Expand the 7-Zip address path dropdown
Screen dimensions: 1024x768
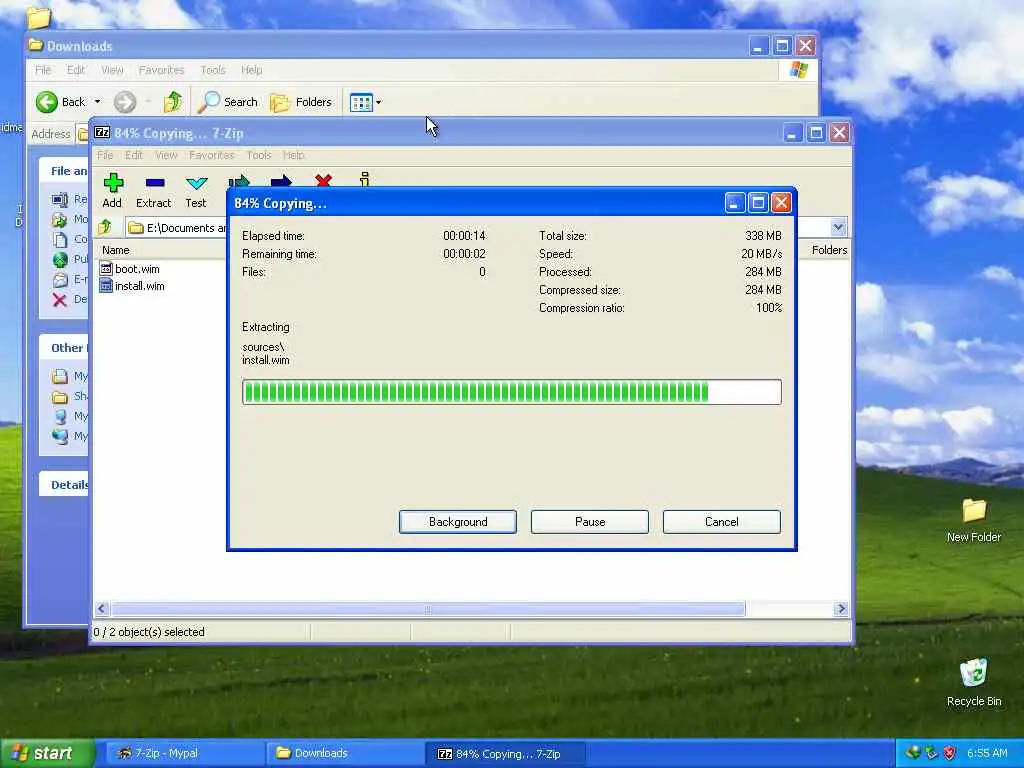pyautogui.click(x=838, y=227)
